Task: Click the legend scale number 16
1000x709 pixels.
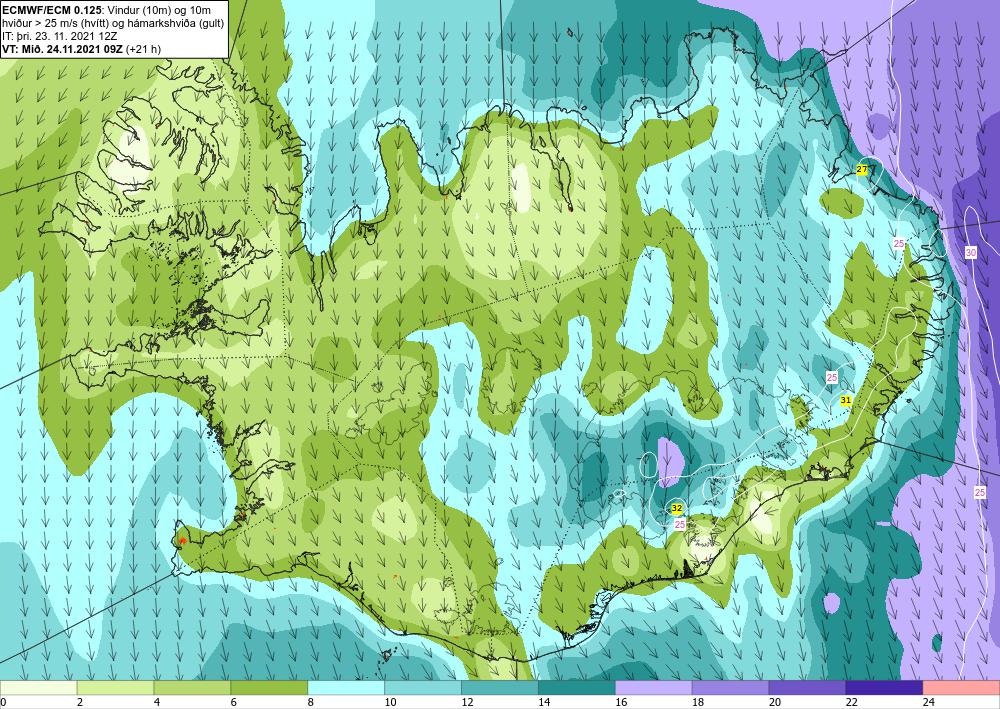Action: coord(621,703)
